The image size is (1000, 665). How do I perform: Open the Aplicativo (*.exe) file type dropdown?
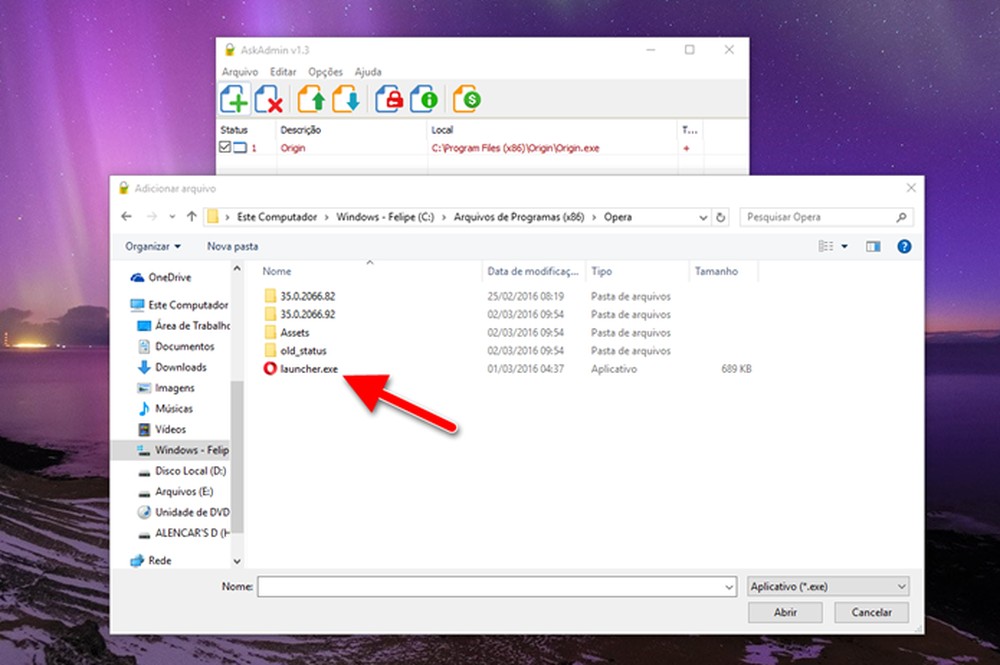[x=827, y=586]
